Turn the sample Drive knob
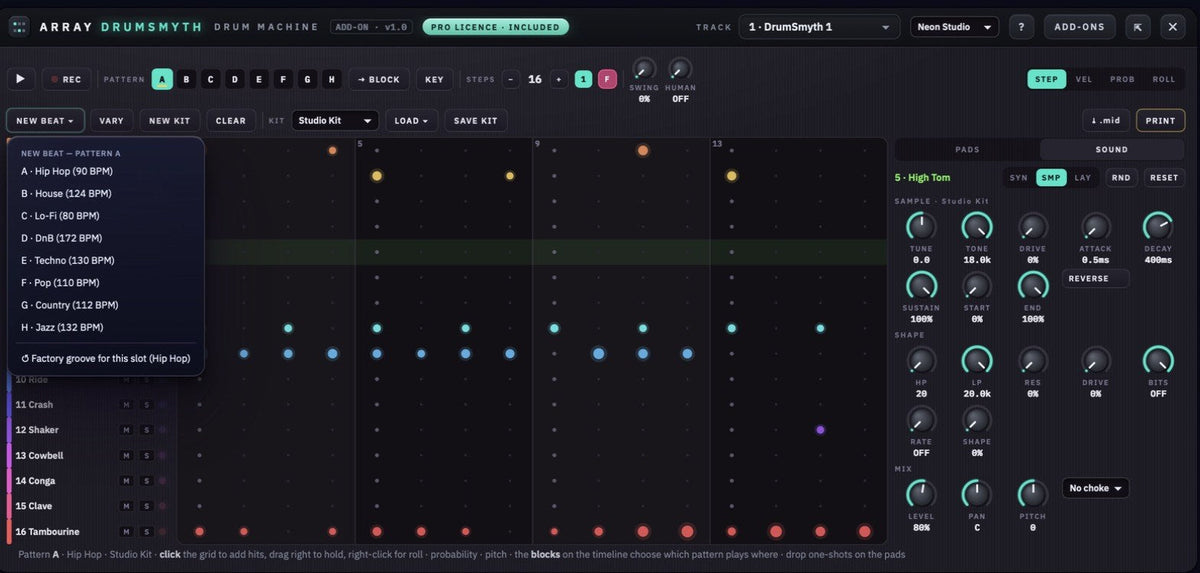Image resolution: width=1200 pixels, height=573 pixels. [x=1033, y=226]
